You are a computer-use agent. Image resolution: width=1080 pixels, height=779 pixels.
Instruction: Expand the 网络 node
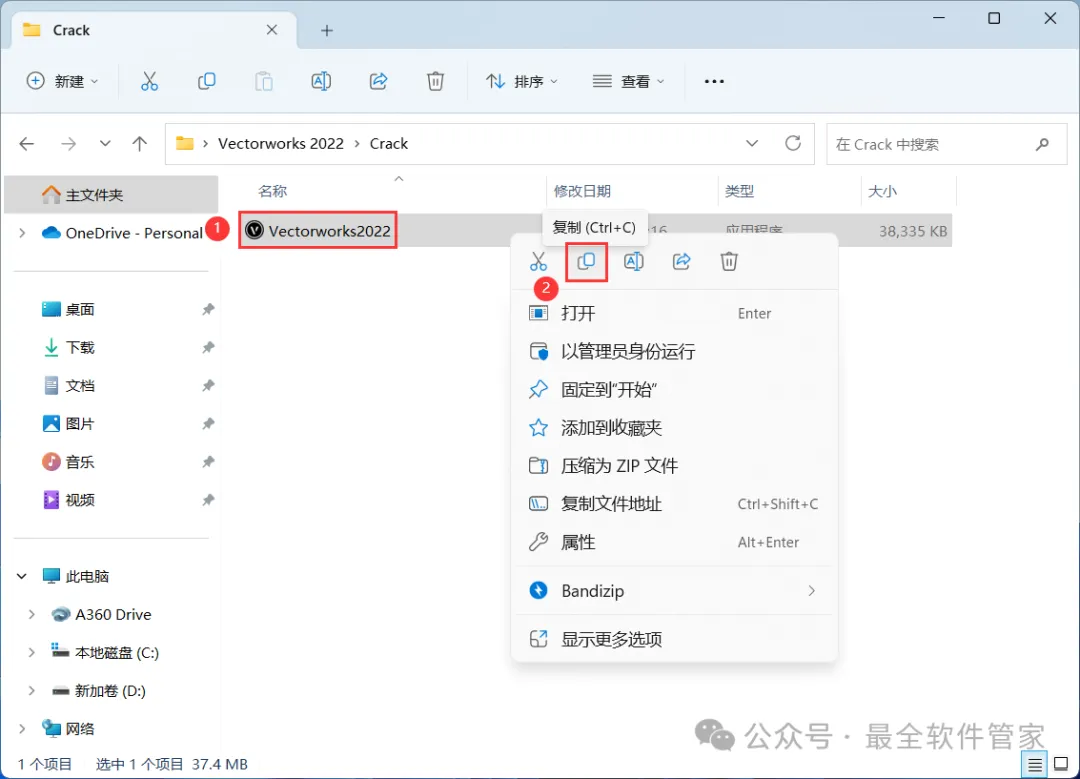tap(22, 729)
